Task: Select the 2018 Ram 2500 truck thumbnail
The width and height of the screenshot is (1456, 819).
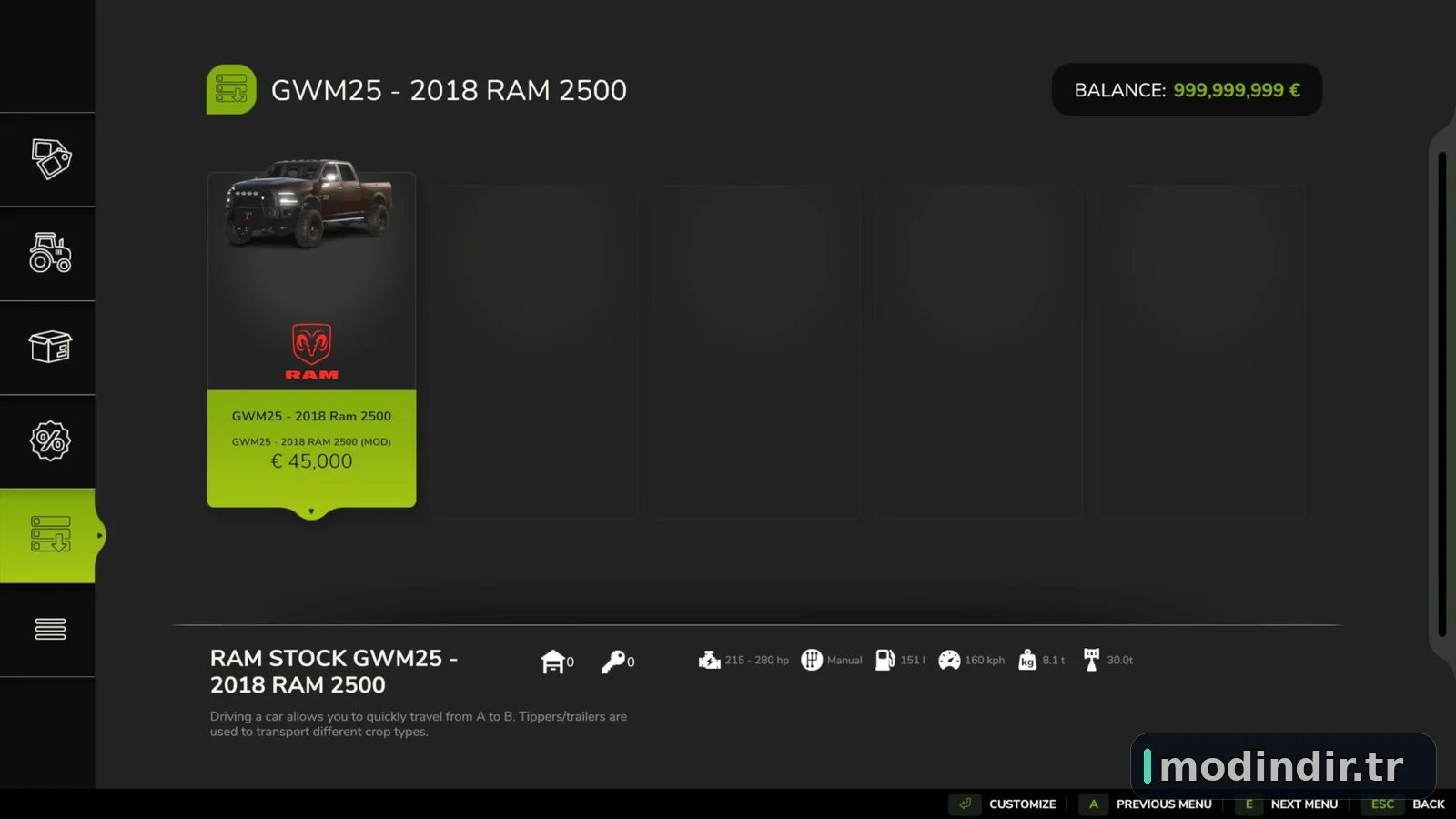Action: tap(309, 202)
